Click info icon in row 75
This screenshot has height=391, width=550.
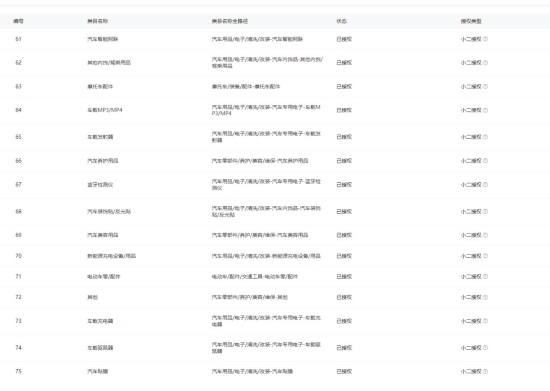pyautogui.click(x=485, y=371)
